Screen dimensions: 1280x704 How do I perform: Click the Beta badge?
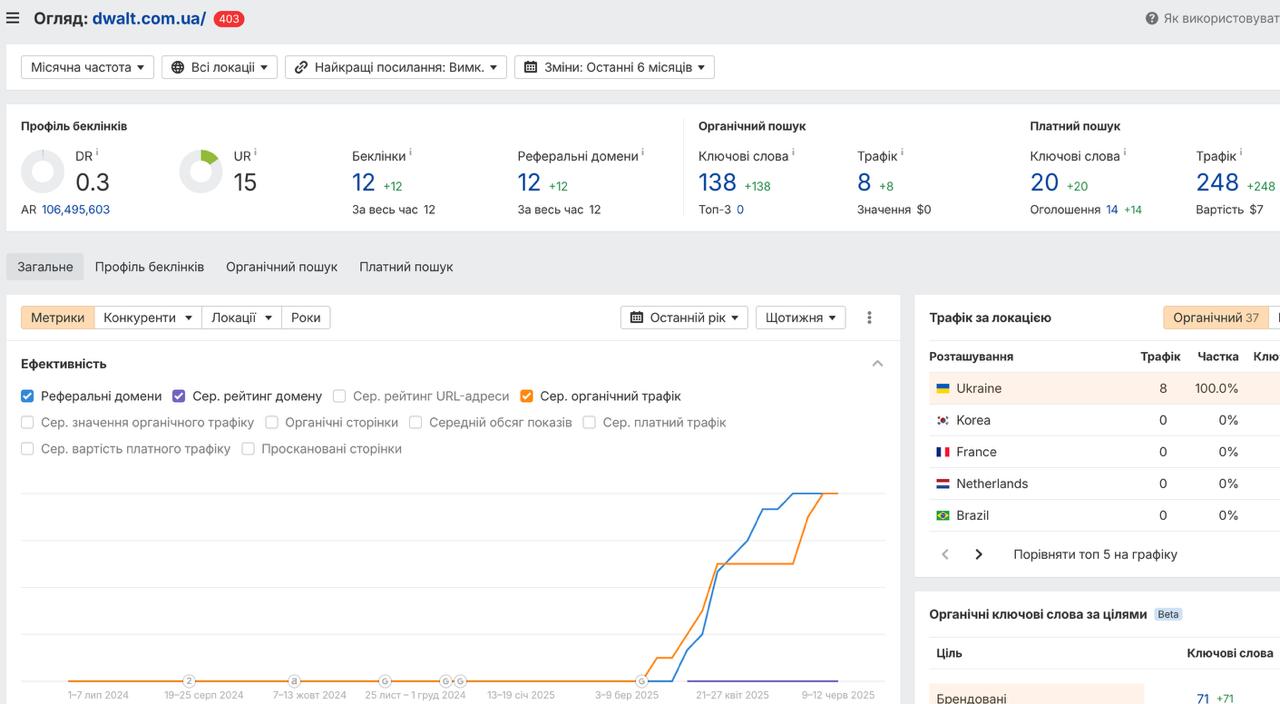[x=1168, y=614]
